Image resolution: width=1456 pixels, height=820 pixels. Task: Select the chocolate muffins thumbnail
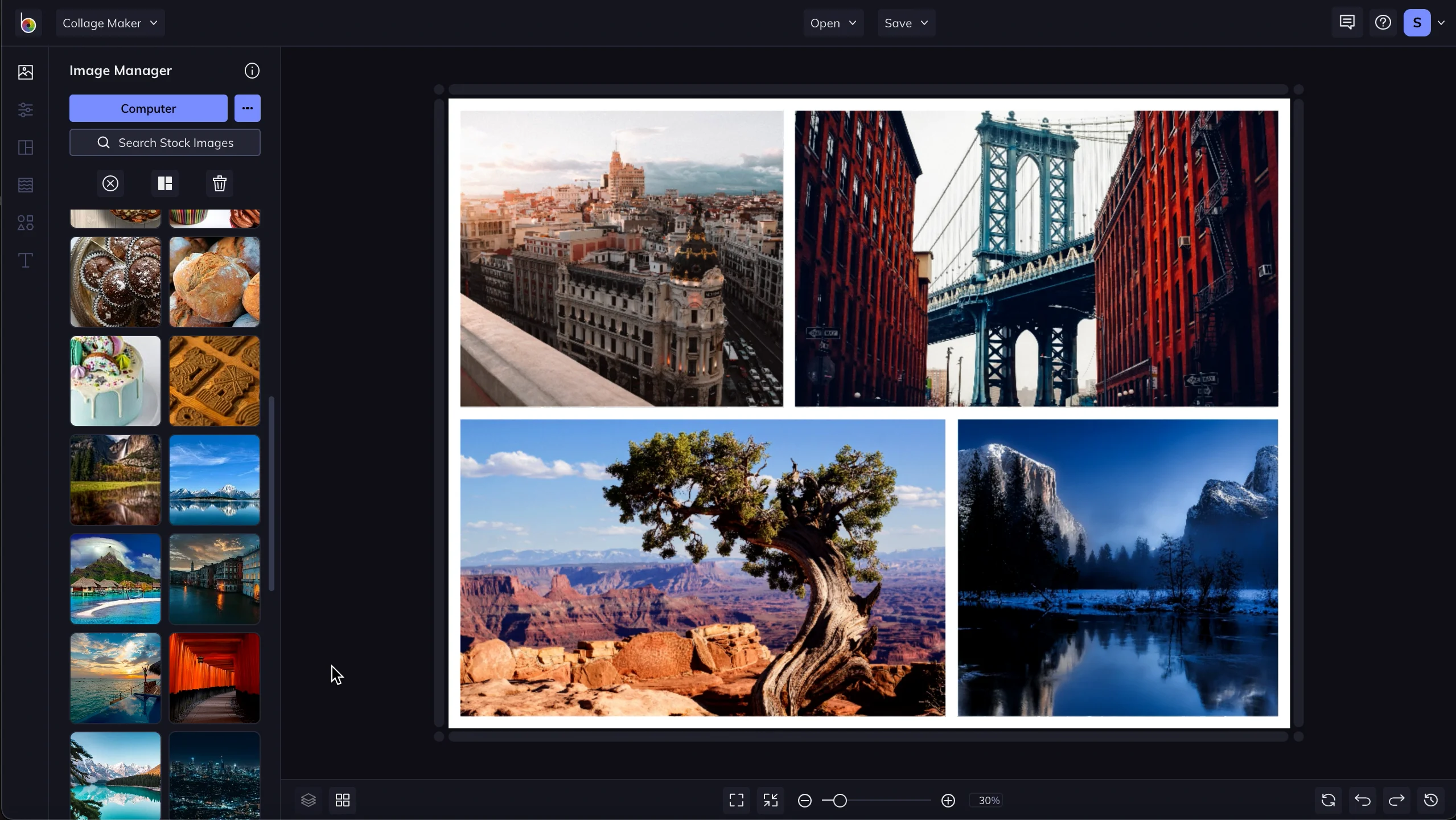pos(116,282)
